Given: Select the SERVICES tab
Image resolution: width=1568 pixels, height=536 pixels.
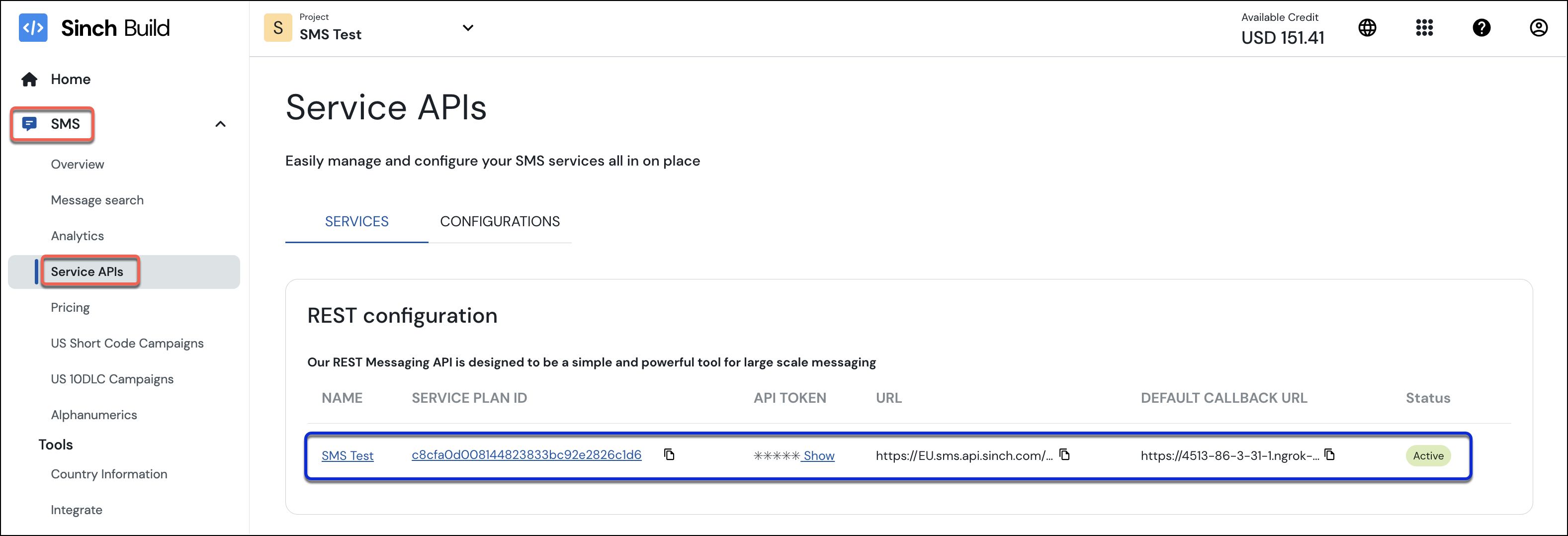Looking at the screenshot, I should click(x=356, y=221).
